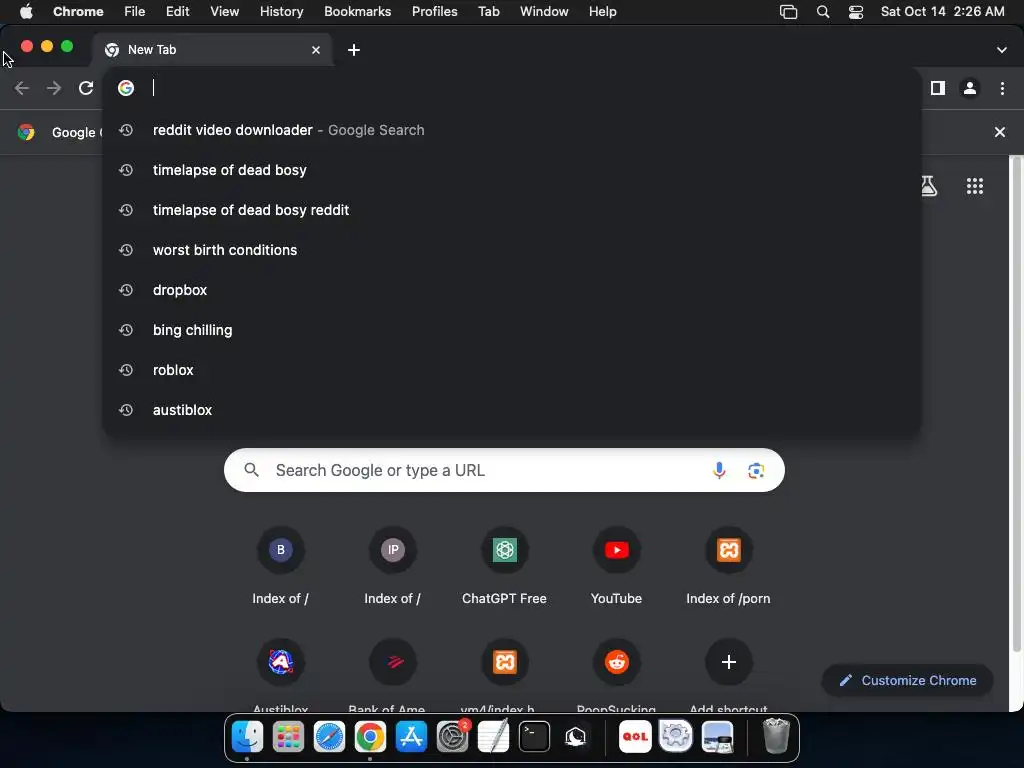Image resolution: width=1024 pixels, height=768 pixels.
Task: Open the Chrome side panel
Action: (938, 88)
